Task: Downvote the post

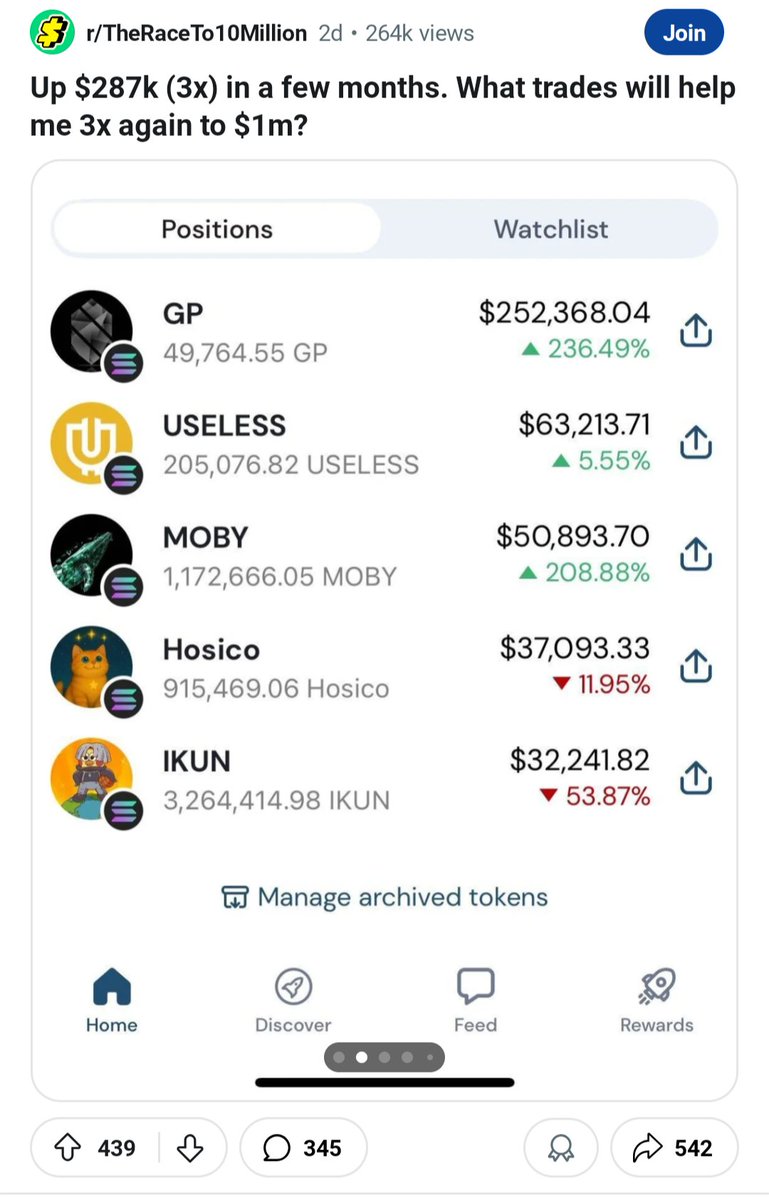Action: 190,1147
